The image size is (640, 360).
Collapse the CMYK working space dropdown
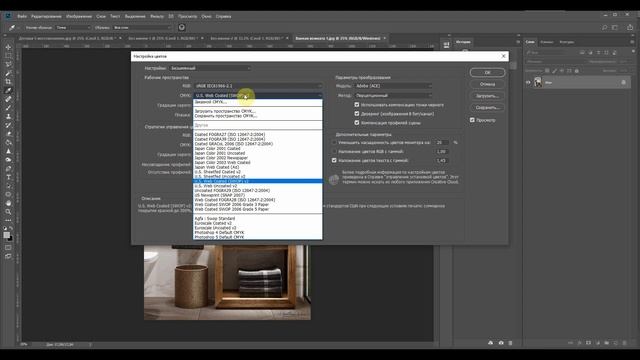pos(258,96)
